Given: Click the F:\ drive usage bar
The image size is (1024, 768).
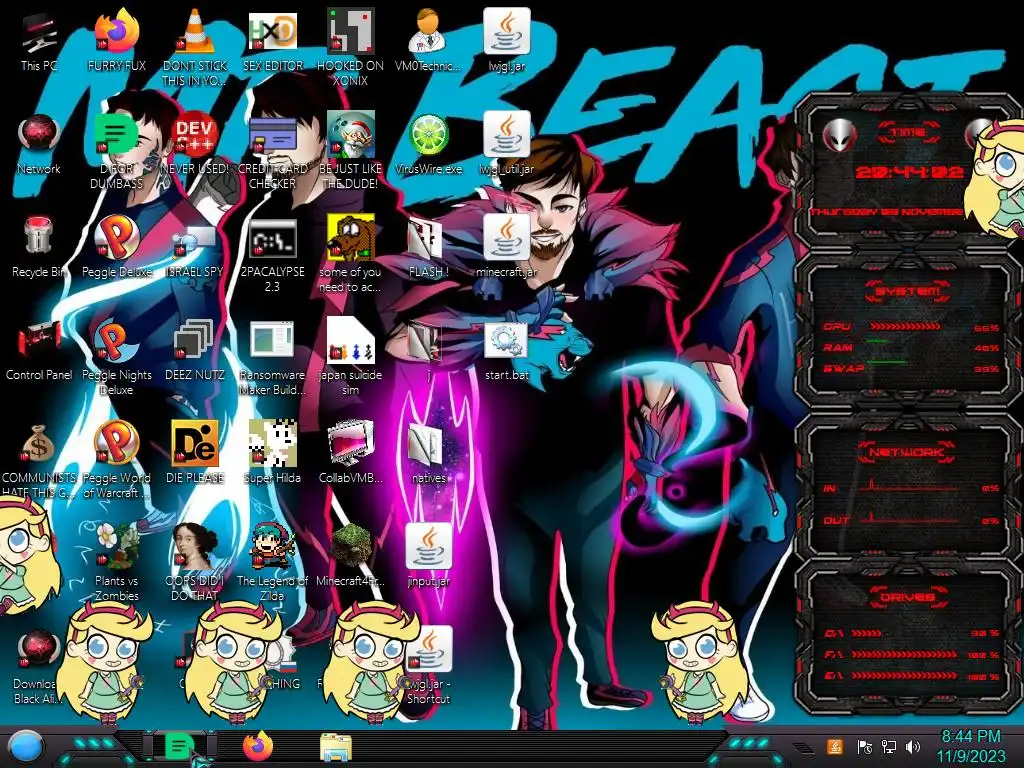Looking at the screenshot, I should click(904, 654).
